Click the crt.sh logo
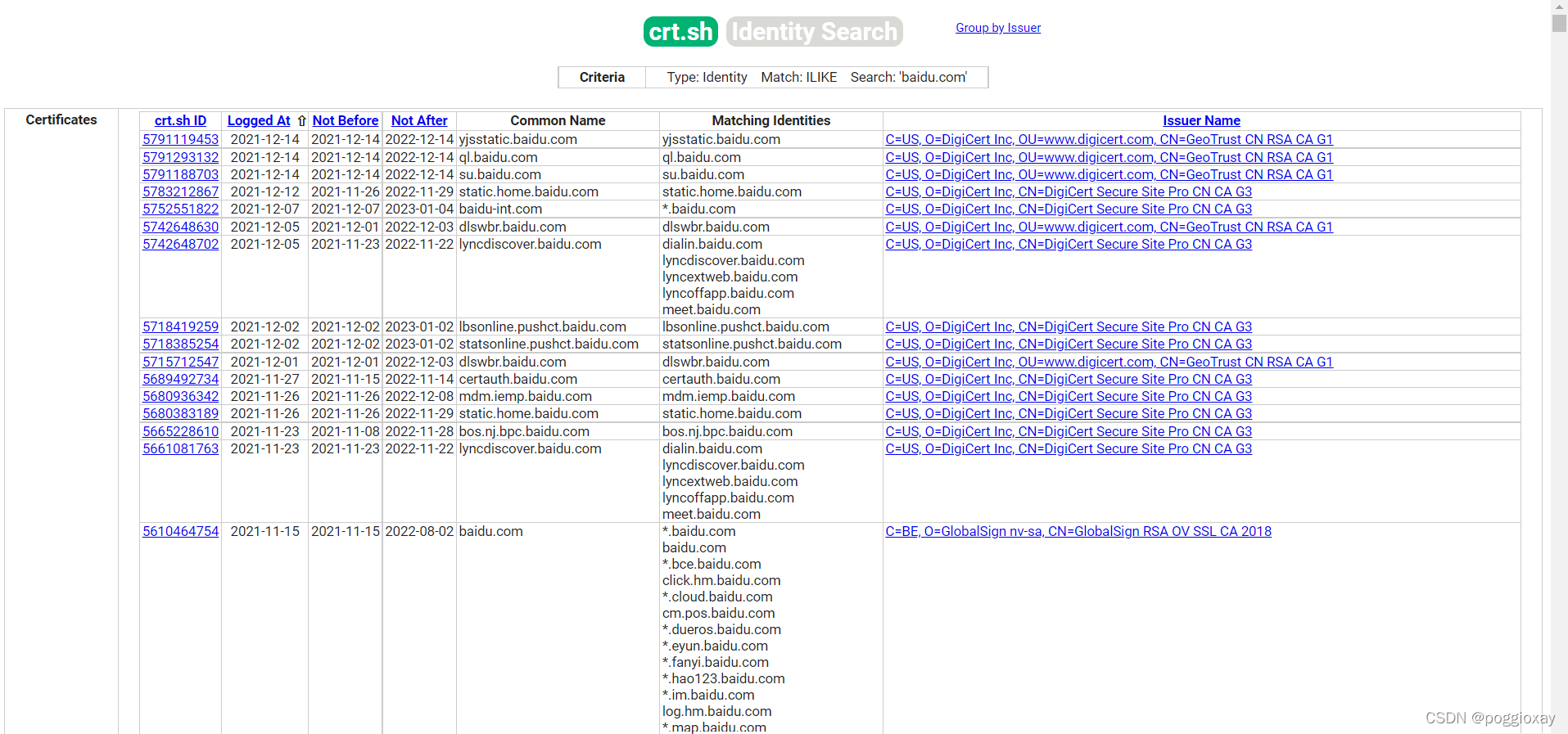 [x=680, y=32]
